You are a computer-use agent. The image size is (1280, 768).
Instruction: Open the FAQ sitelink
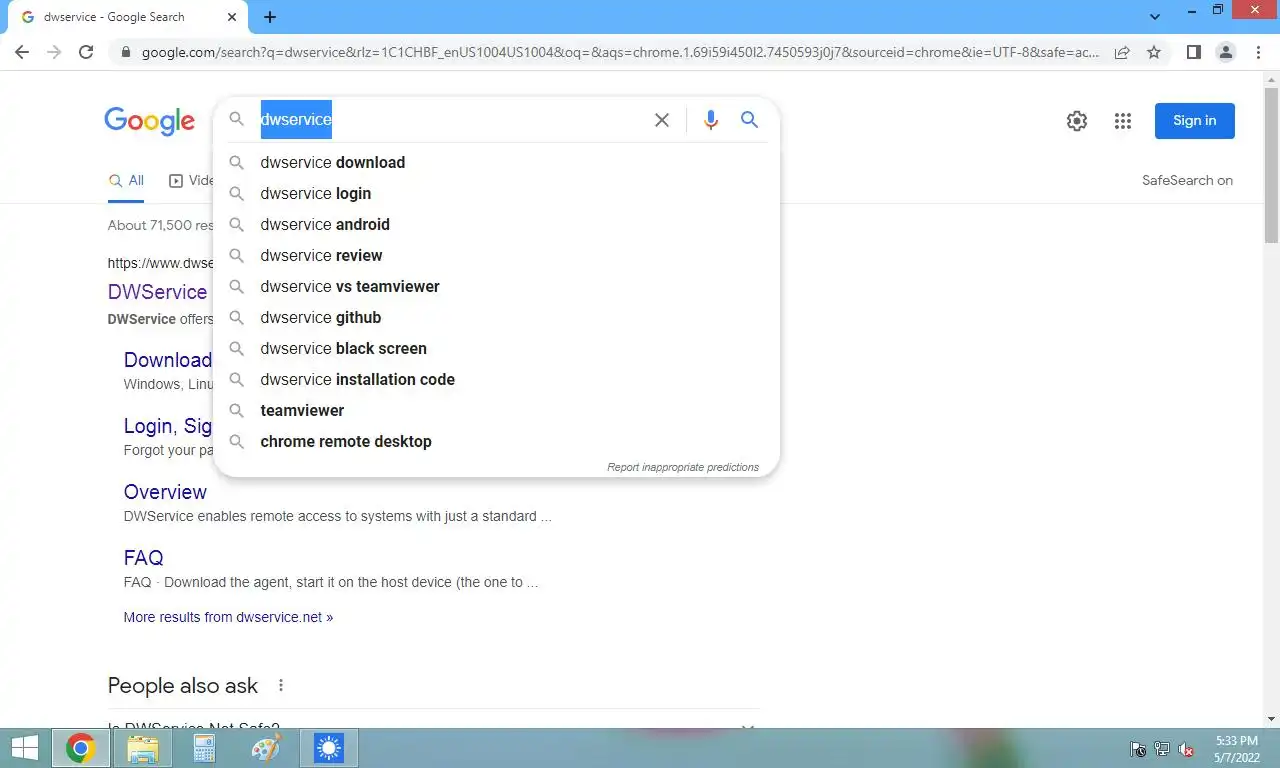(143, 558)
